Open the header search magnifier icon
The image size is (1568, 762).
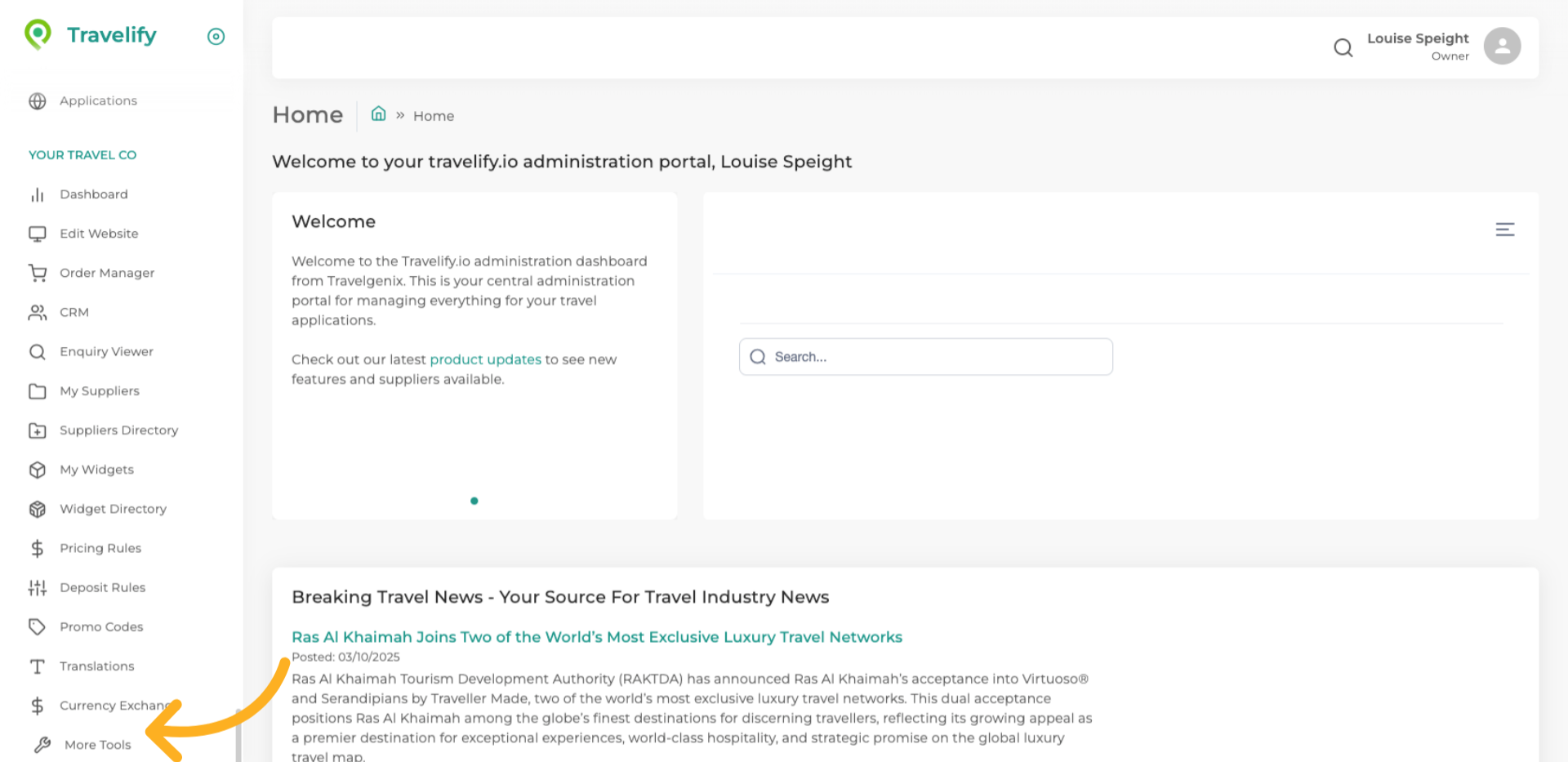point(1343,47)
